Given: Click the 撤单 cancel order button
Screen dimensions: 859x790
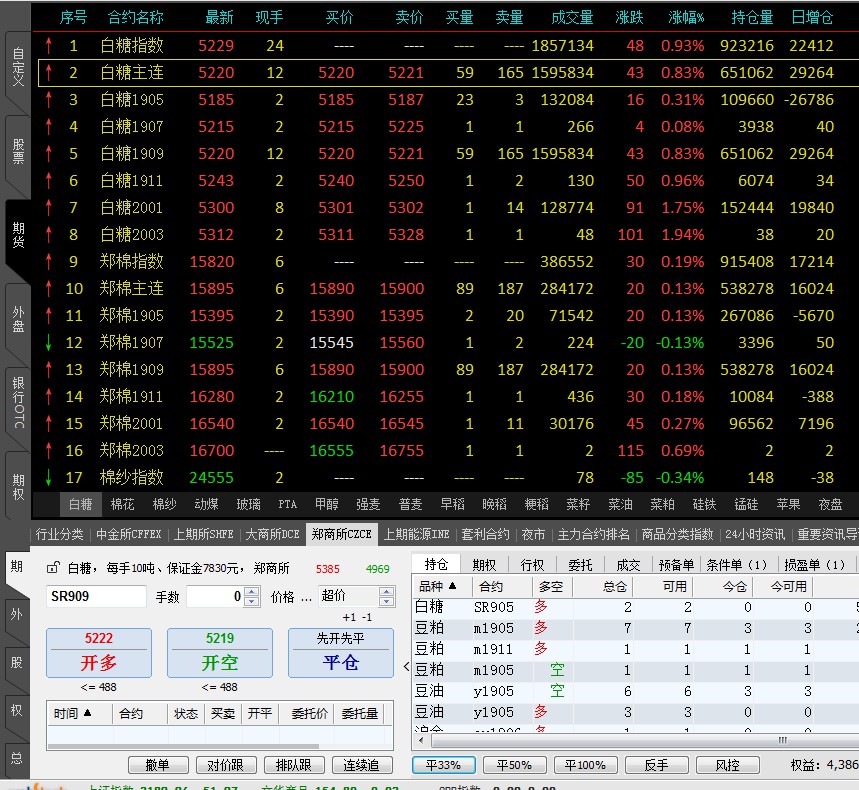Looking at the screenshot, I should click(158, 765).
